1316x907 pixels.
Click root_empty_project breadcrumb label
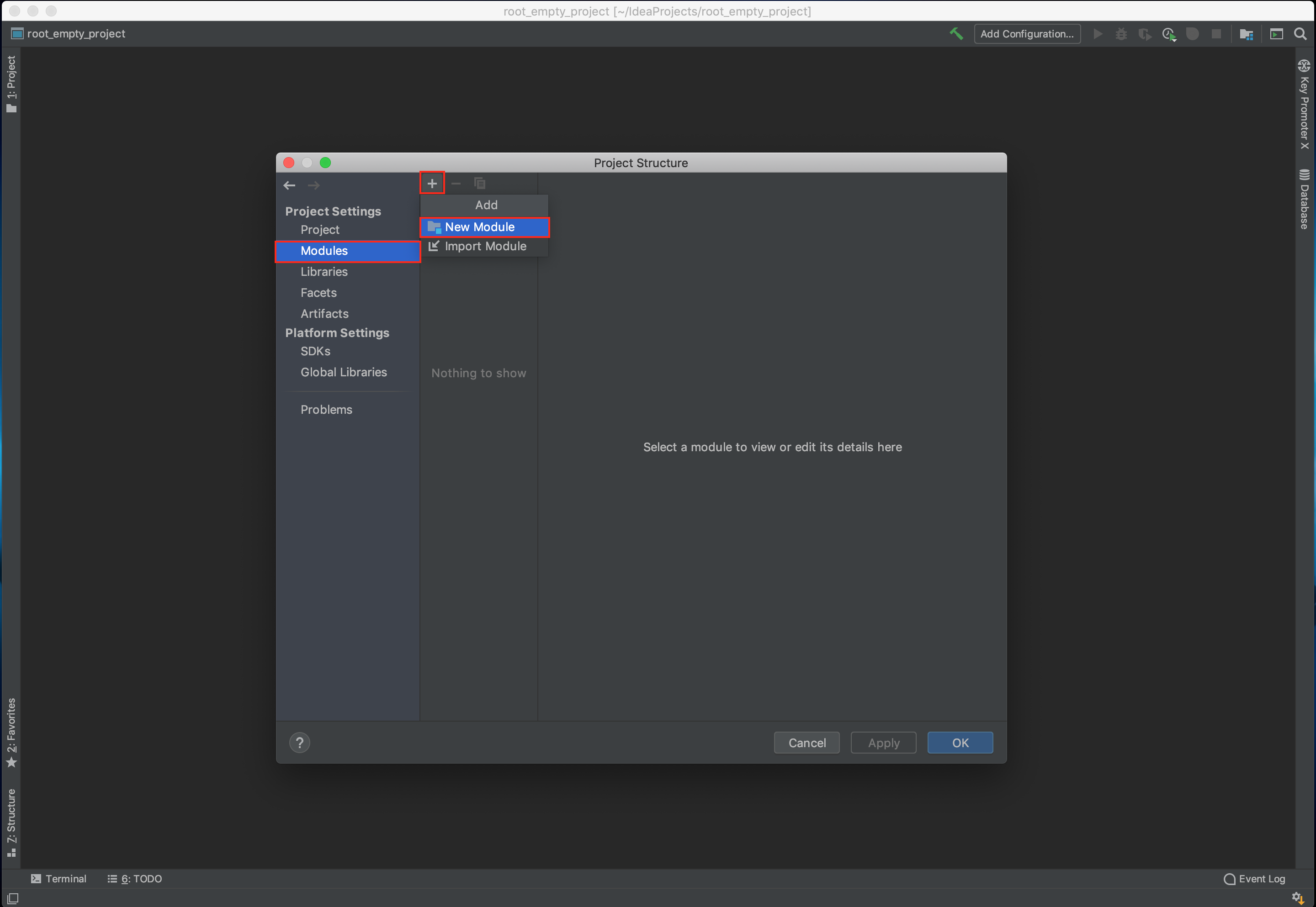pyautogui.click(x=76, y=33)
